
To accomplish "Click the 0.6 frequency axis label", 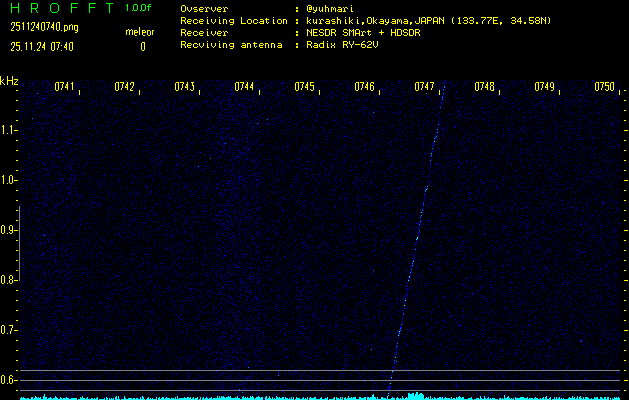I will (x=9, y=380).
